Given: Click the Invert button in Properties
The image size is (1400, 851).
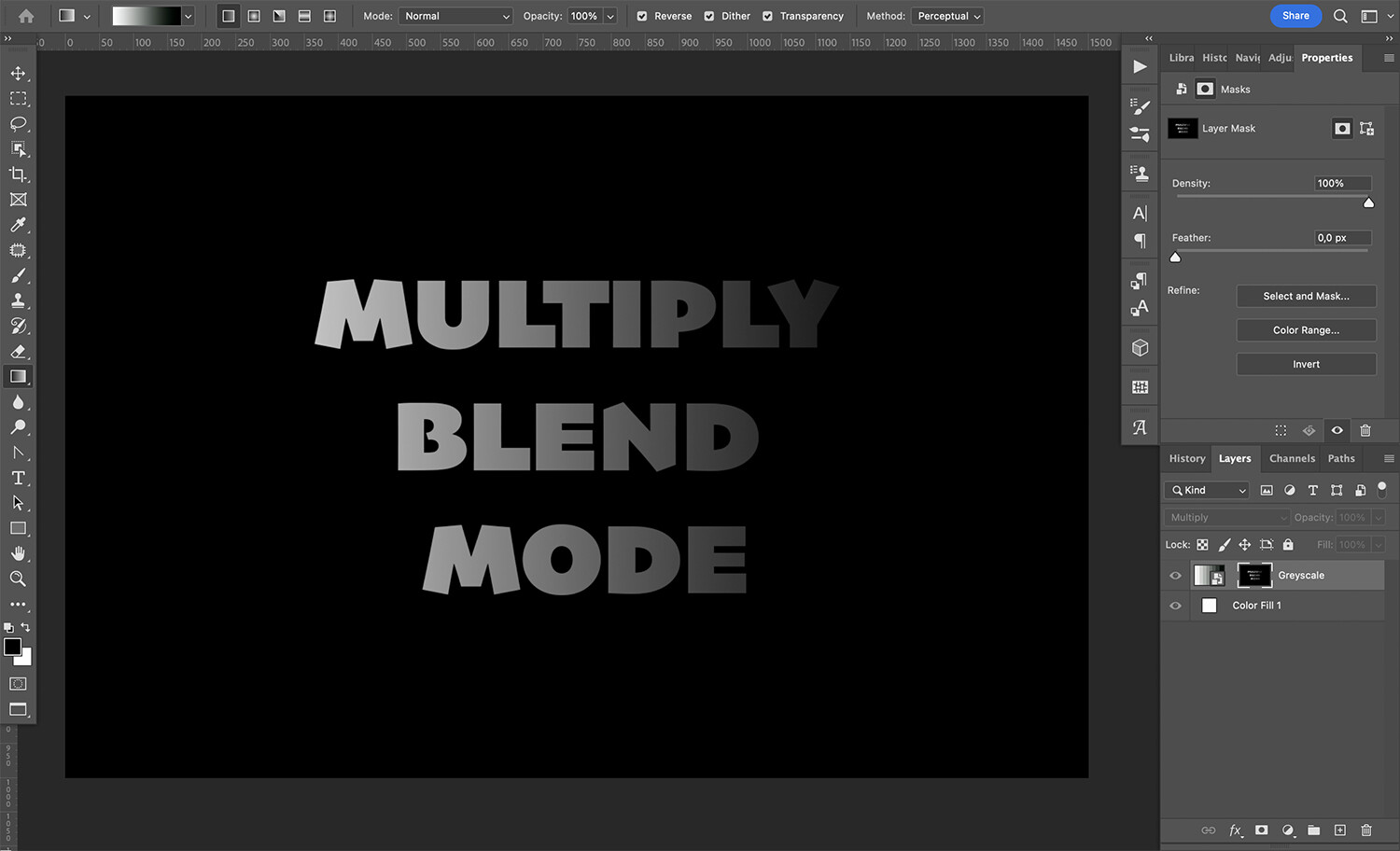Looking at the screenshot, I should pos(1306,364).
